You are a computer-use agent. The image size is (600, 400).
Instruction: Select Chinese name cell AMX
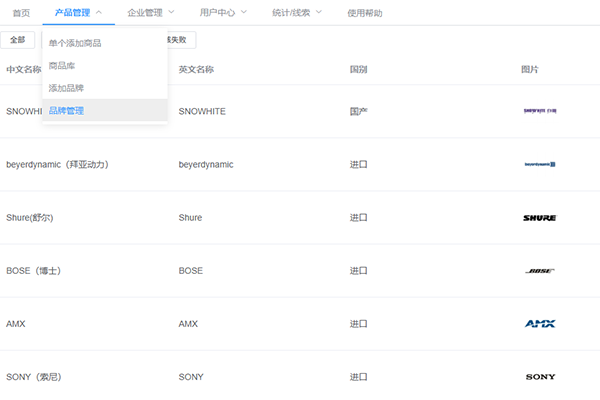click(x=16, y=324)
